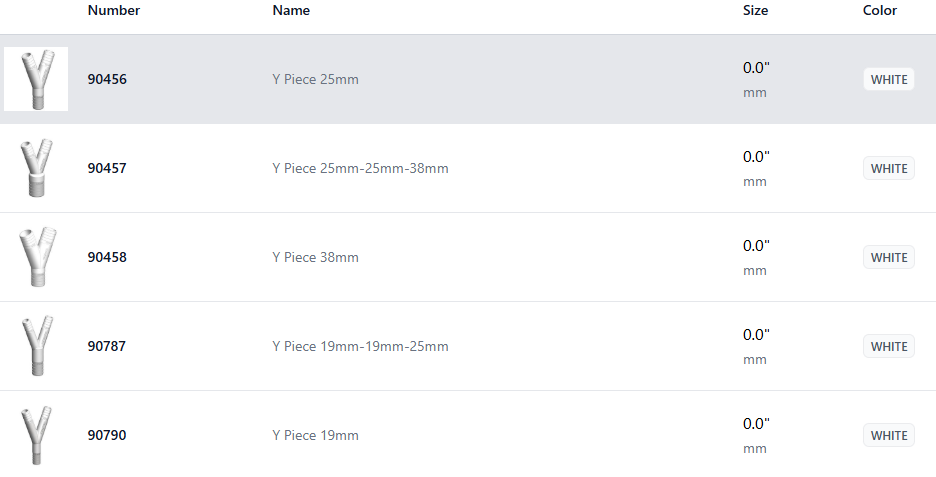This screenshot has height=477, width=936.
Task: Open part number 90790
Action: (107, 436)
